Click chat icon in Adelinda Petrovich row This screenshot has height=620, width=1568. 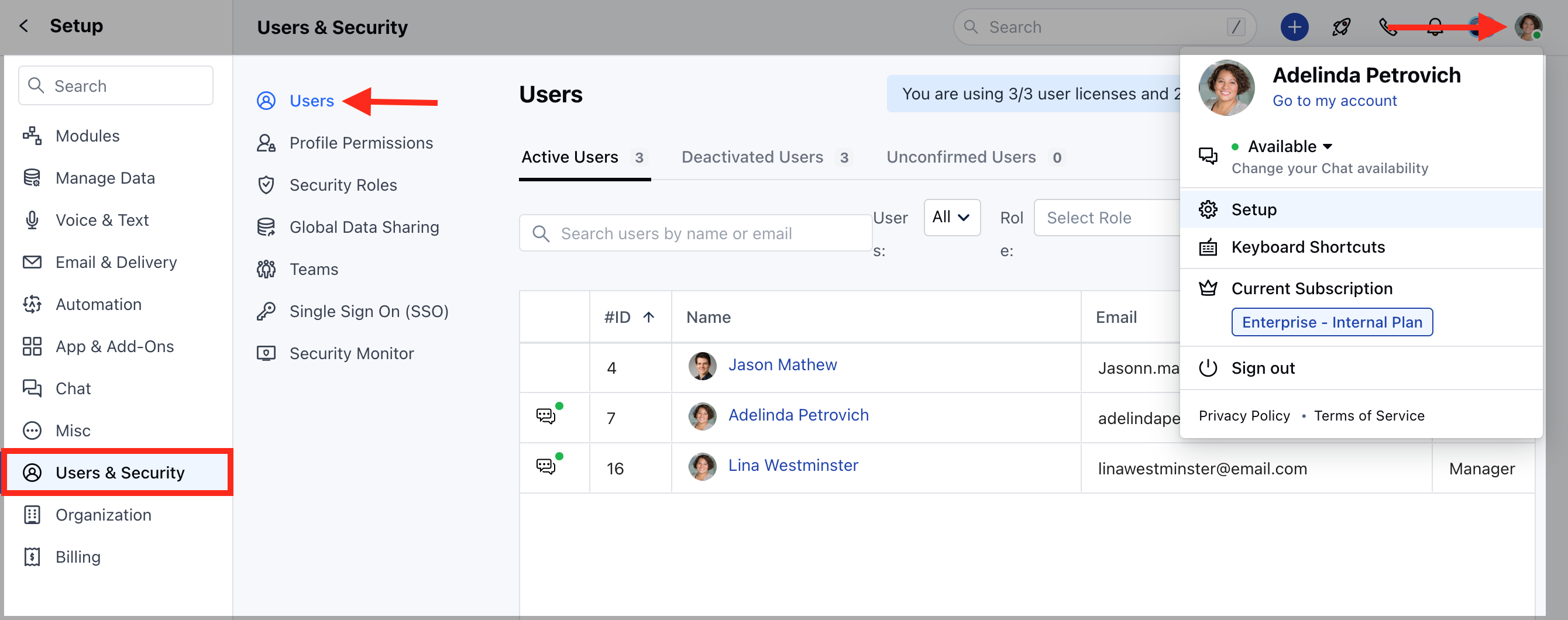pyautogui.click(x=546, y=416)
